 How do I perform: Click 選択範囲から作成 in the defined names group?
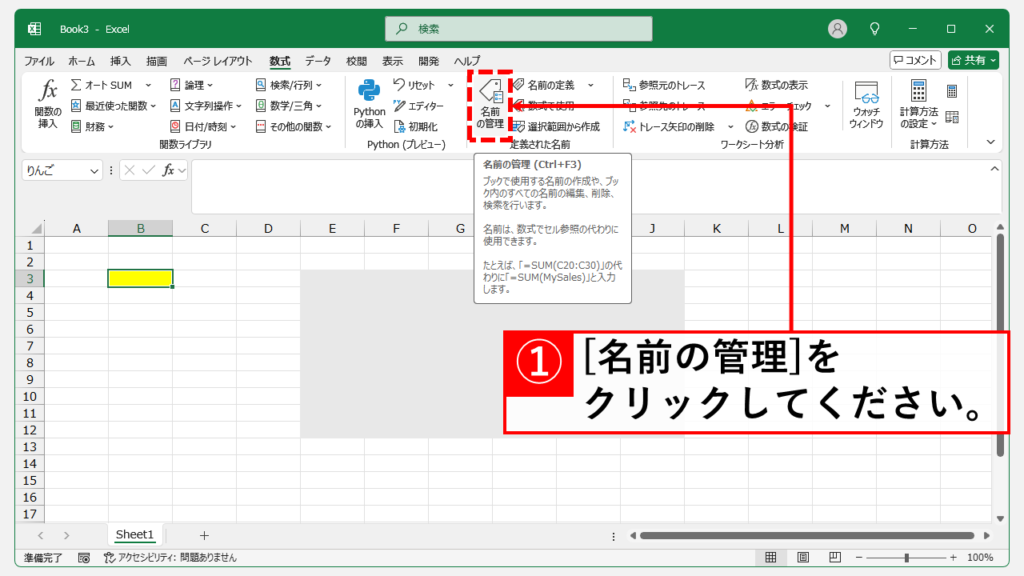tap(555, 127)
